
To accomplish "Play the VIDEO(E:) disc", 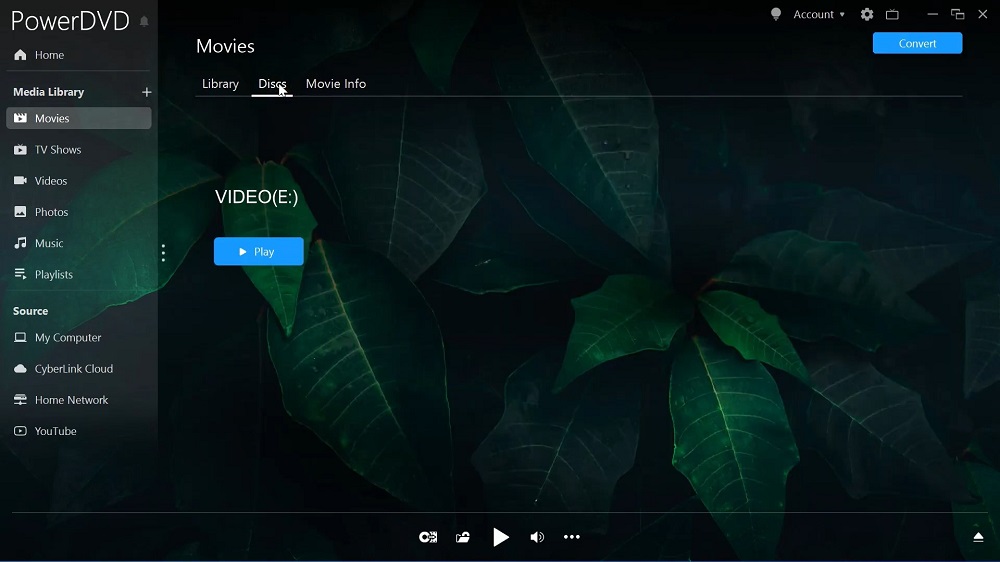I will [x=258, y=251].
